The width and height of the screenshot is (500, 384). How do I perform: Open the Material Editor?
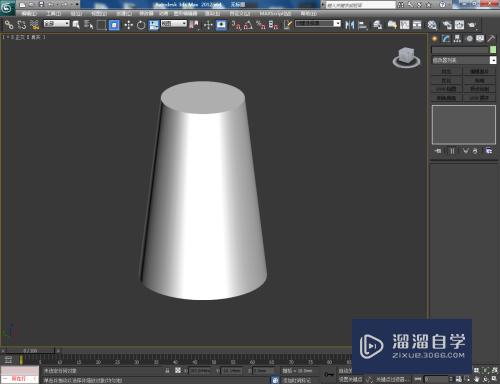(x=432, y=25)
